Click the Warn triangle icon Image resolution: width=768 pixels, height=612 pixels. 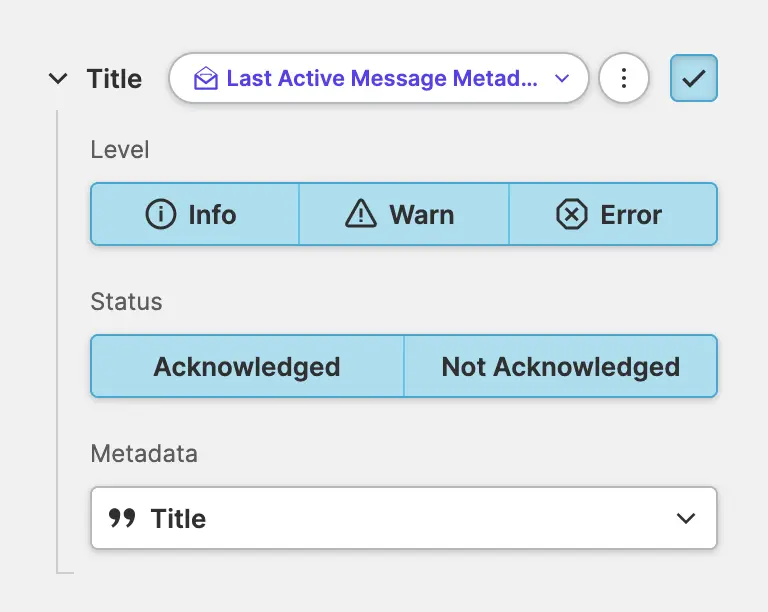pos(359,214)
